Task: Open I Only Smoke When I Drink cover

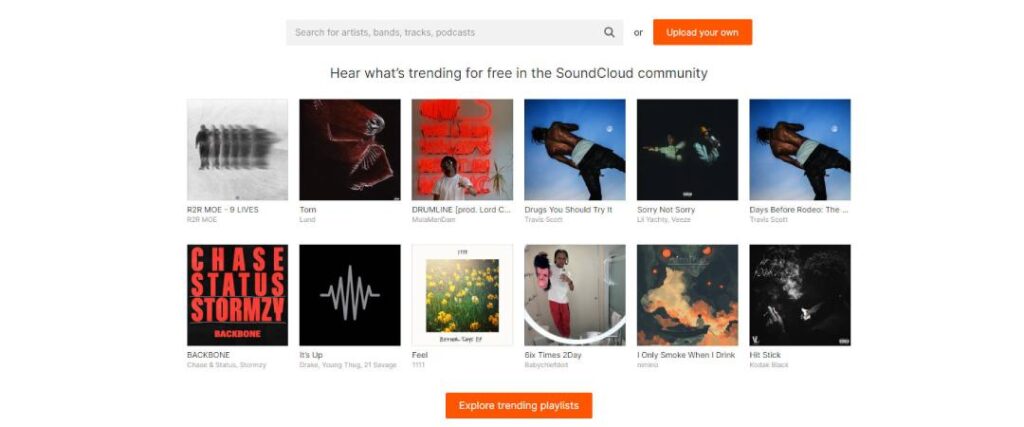Action: (687, 295)
